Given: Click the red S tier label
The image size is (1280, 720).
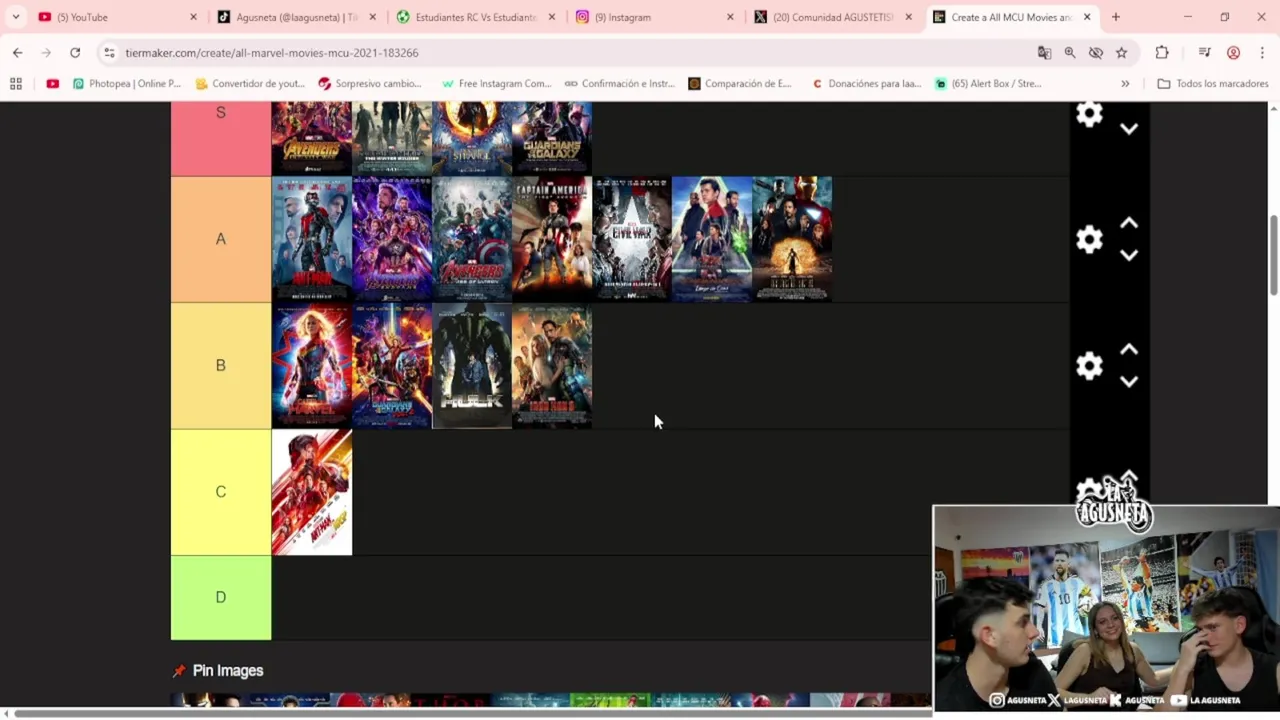Looking at the screenshot, I should [221, 138].
